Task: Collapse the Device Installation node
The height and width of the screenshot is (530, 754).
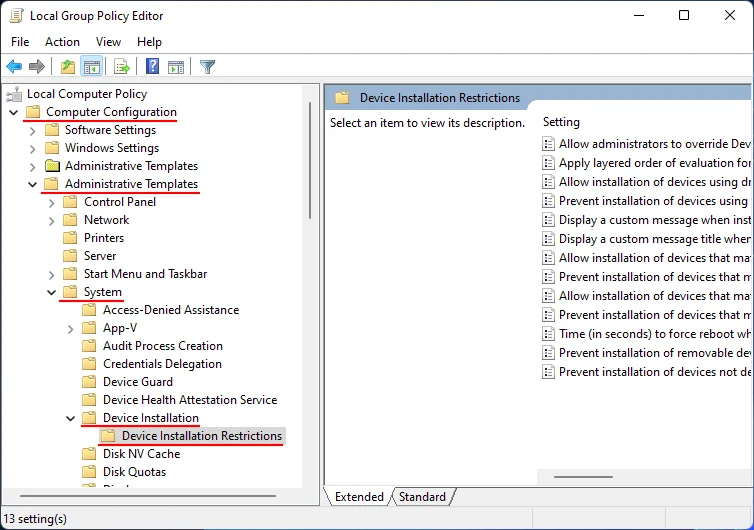Action: click(x=71, y=418)
